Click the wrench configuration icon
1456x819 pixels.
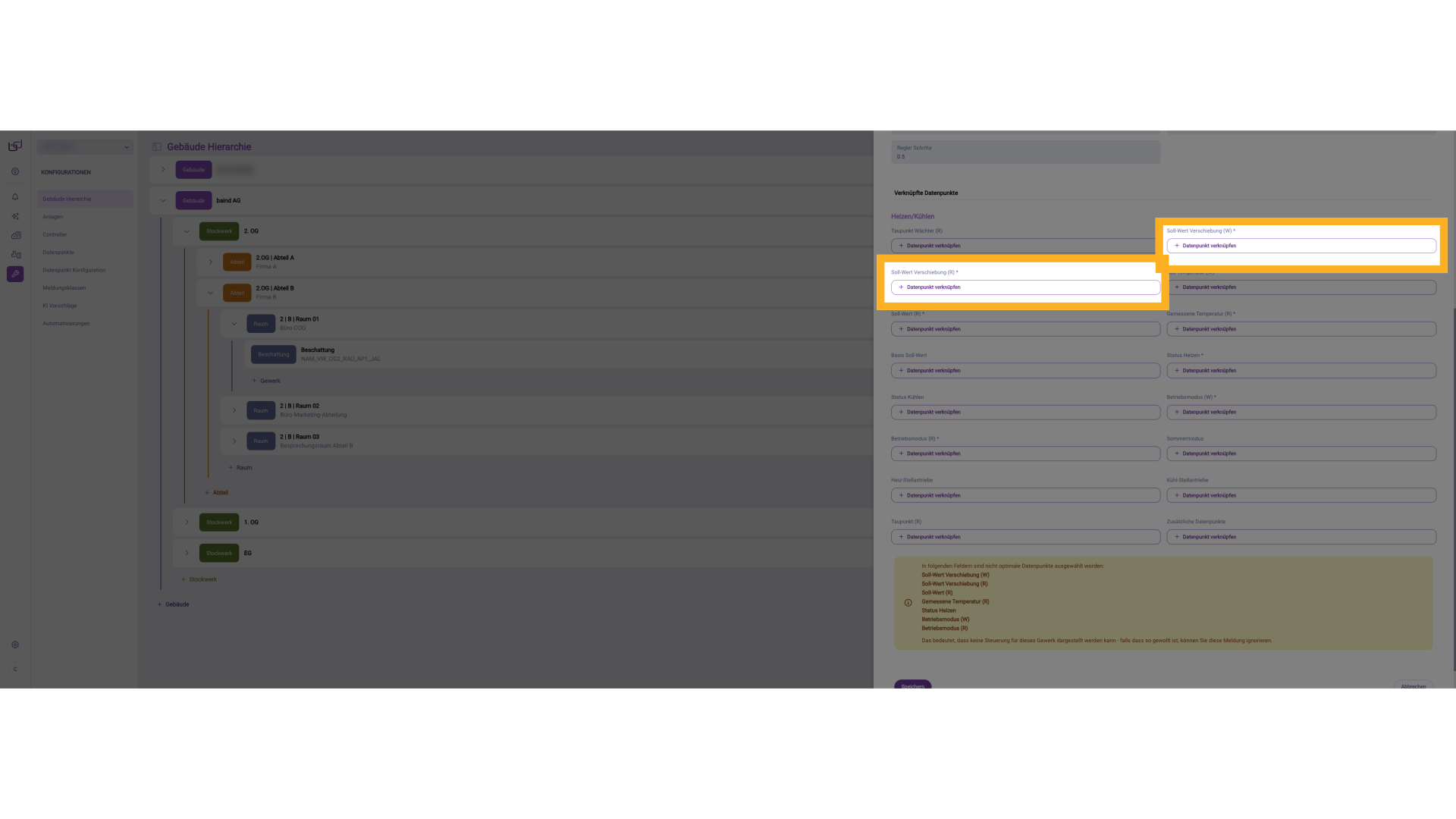(x=15, y=274)
